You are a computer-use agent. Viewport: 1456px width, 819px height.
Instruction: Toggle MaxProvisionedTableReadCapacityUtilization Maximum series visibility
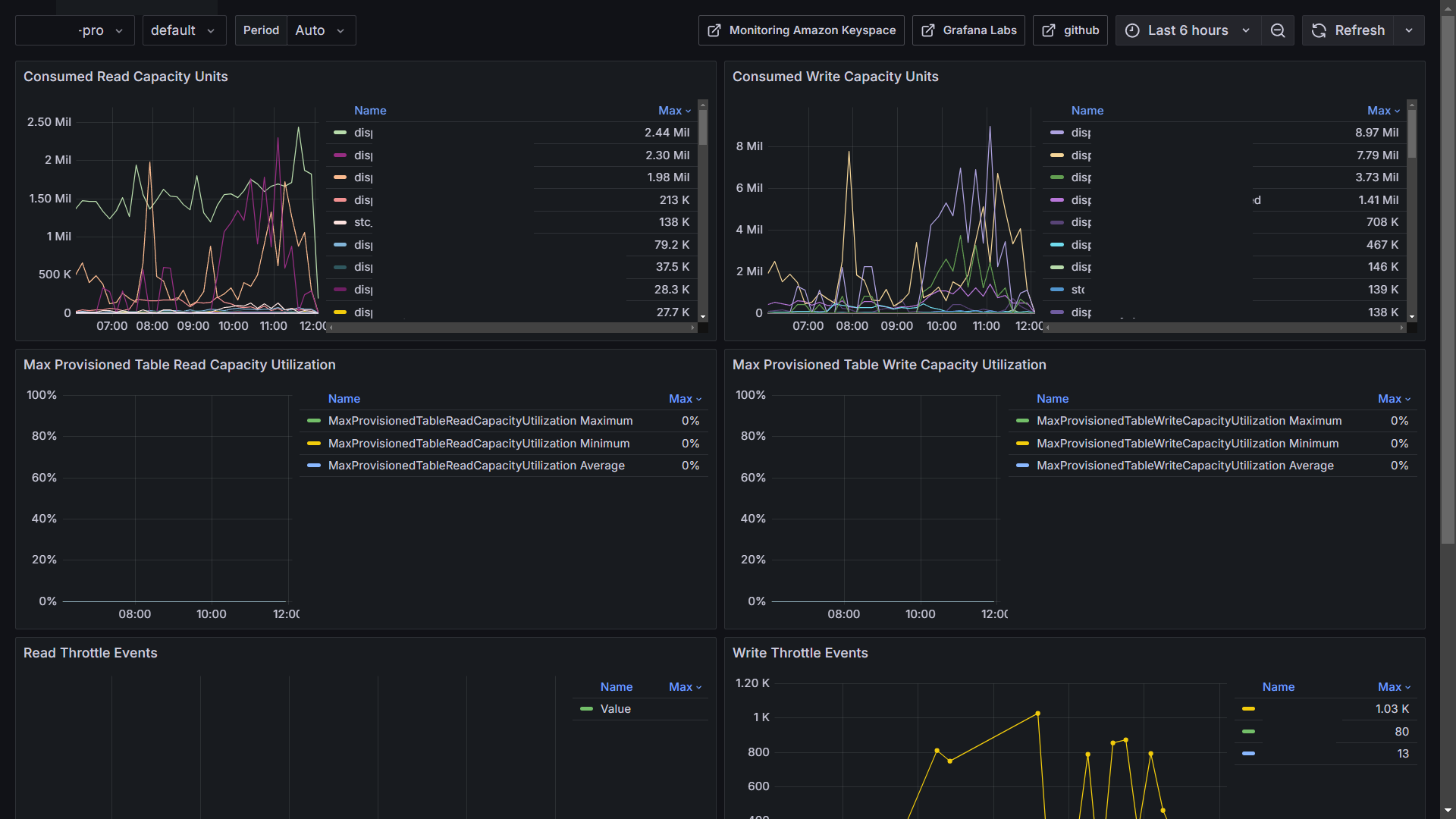pos(480,421)
